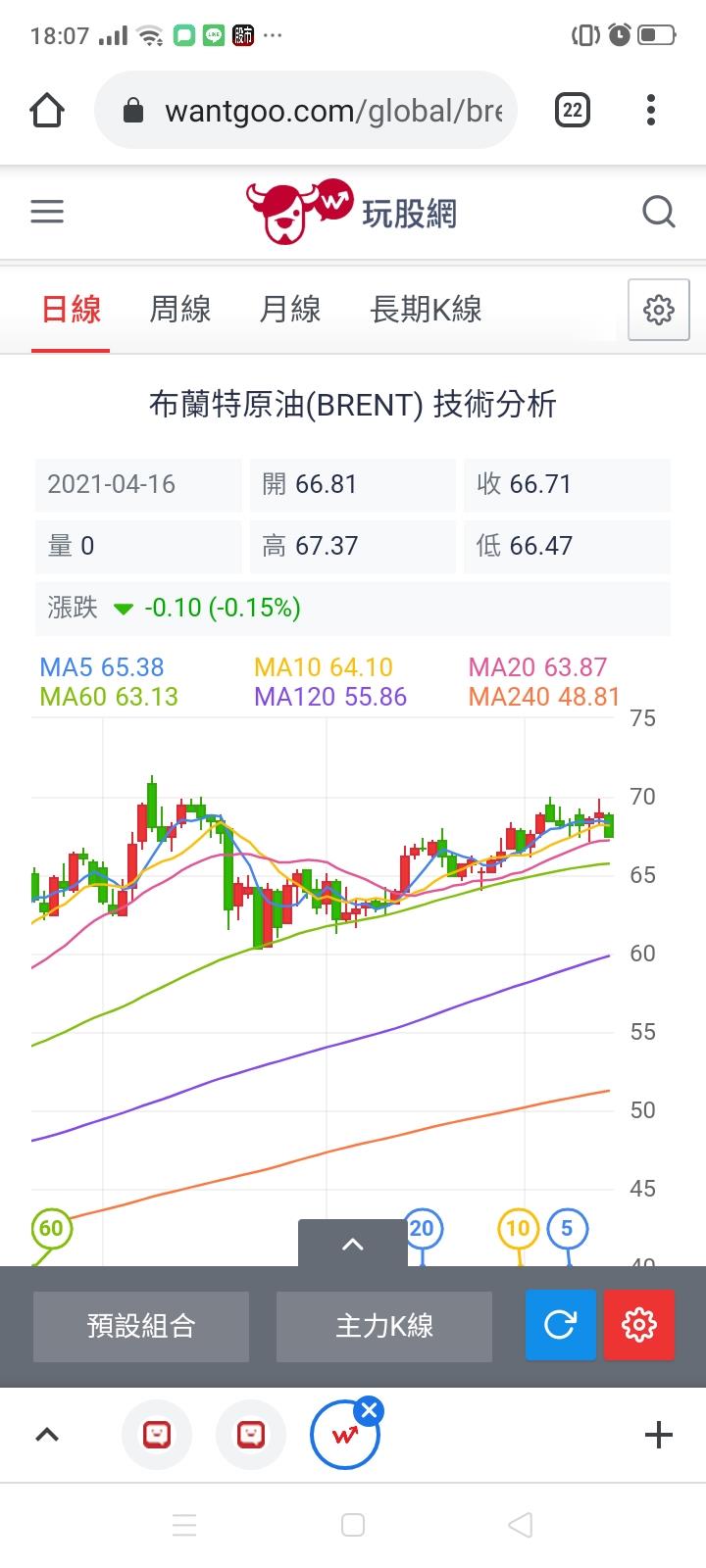The width and height of the screenshot is (706, 1568).
Task: Open the browser tab switcher showing 22
Action: click(573, 110)
